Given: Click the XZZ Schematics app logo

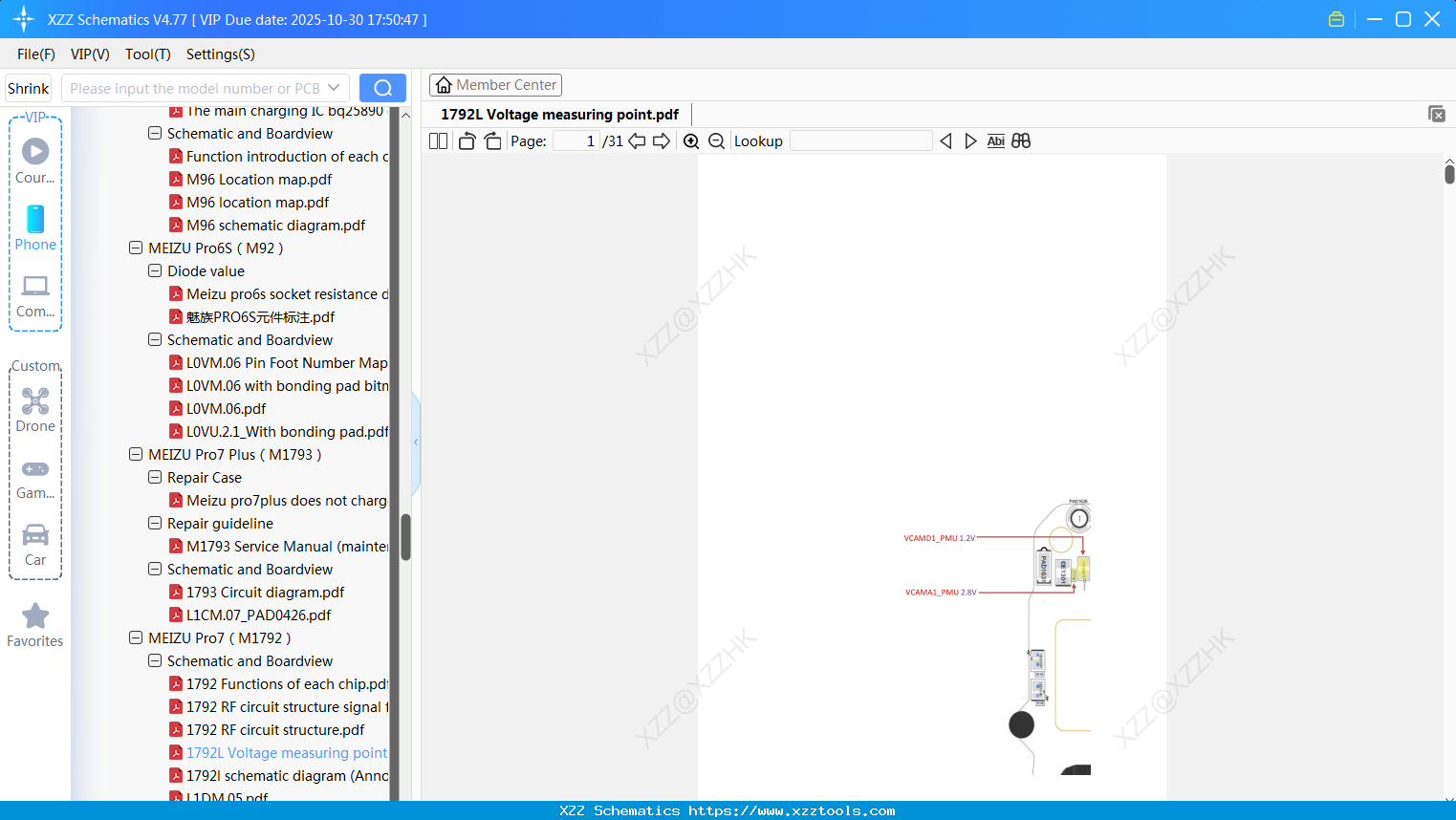Looking at the screenshot, I should coord(23,19).
